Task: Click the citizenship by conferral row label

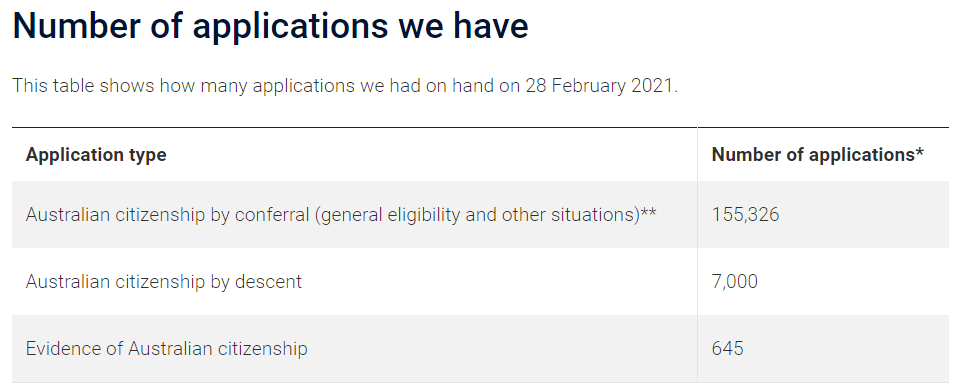Action: pos(341,215)
